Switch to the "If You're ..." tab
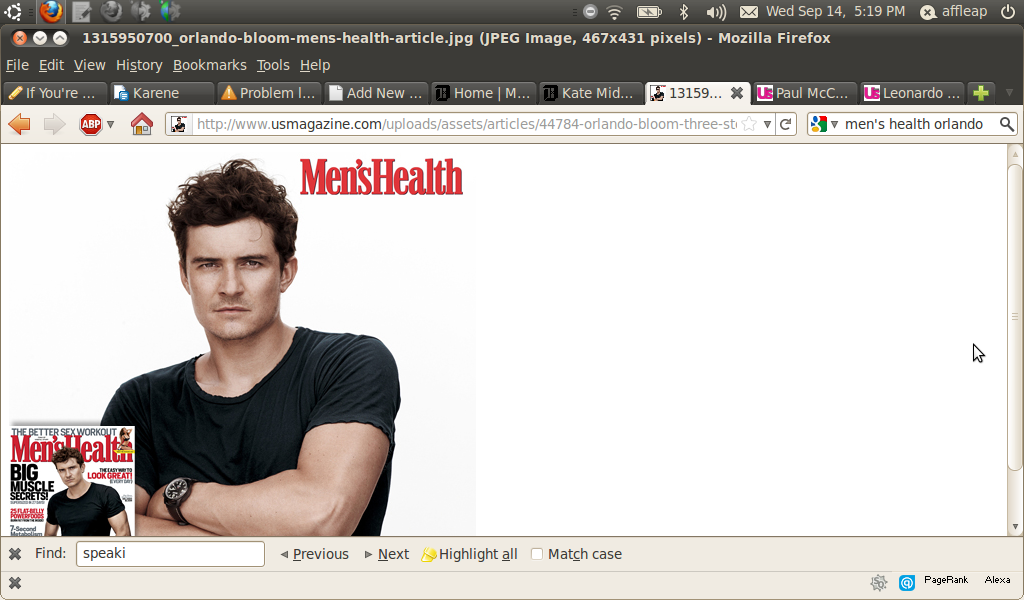This screenshot has height=600, width=1024. pyautogui.click(x=54, y=93)
